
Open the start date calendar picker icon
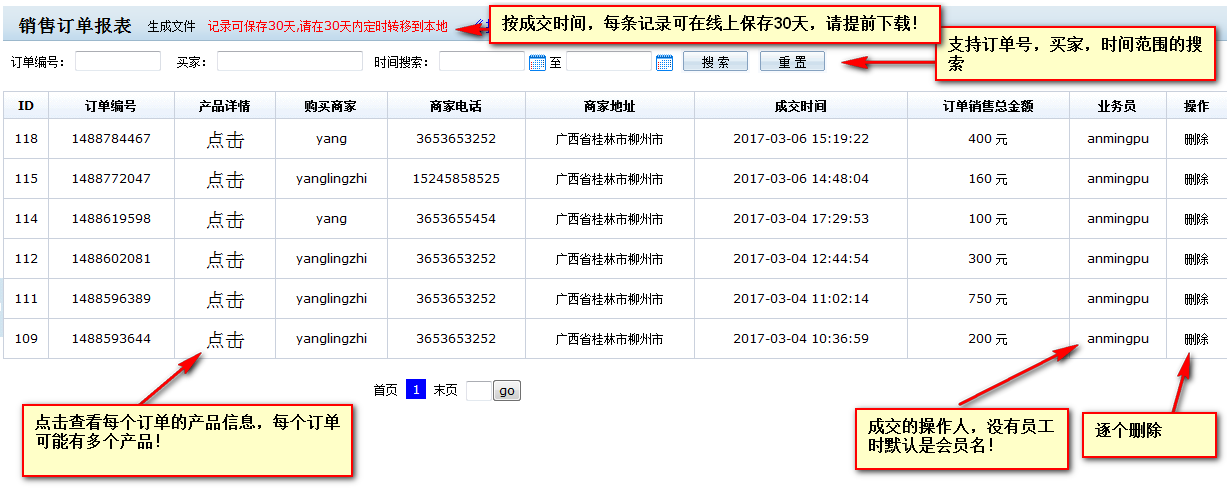(537, 63)
